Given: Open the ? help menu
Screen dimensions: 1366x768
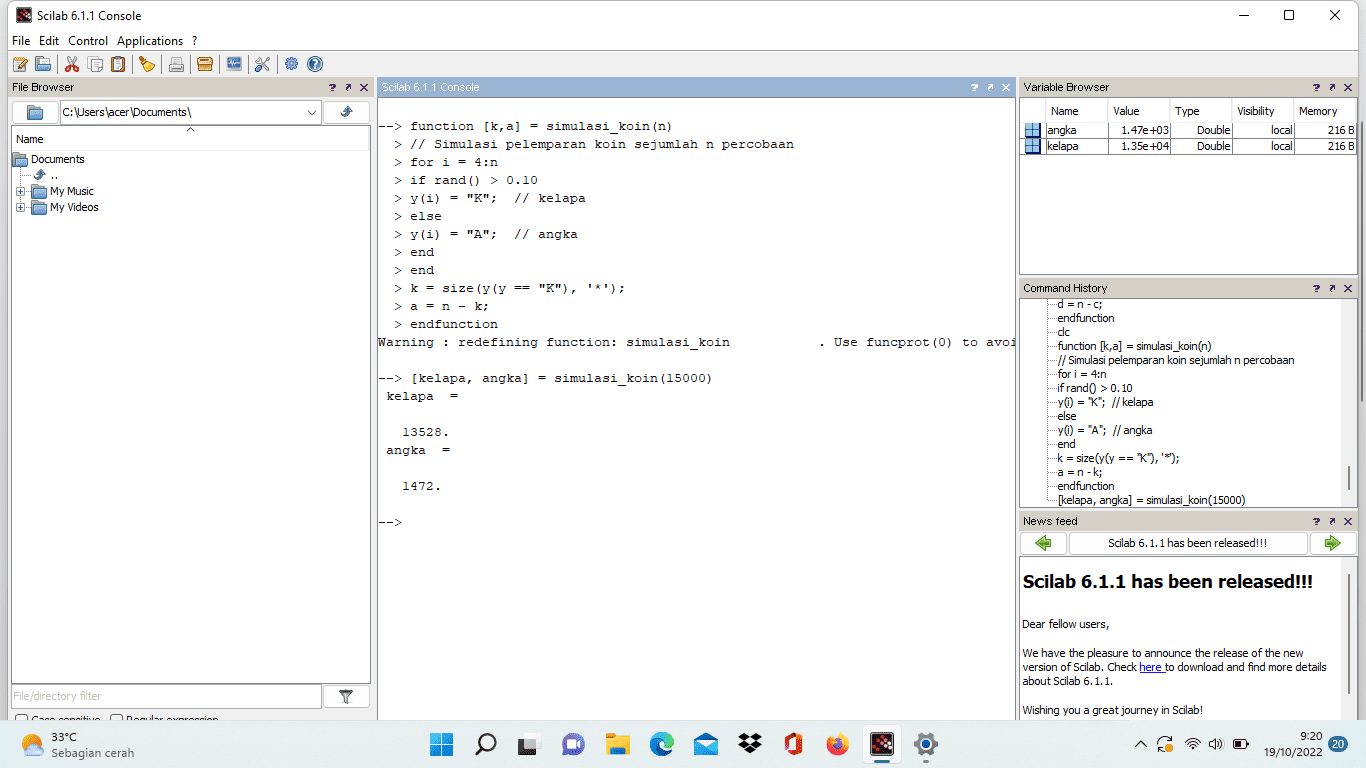Looking at the screenshot, I should (x=195, y=41).
